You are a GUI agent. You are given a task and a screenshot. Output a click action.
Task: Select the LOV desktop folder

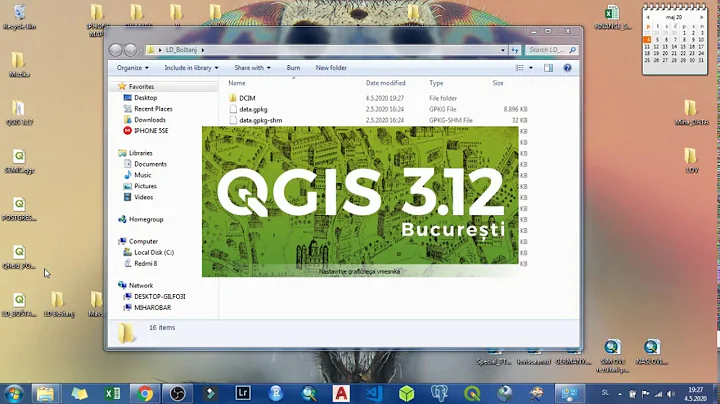(691, 160)
